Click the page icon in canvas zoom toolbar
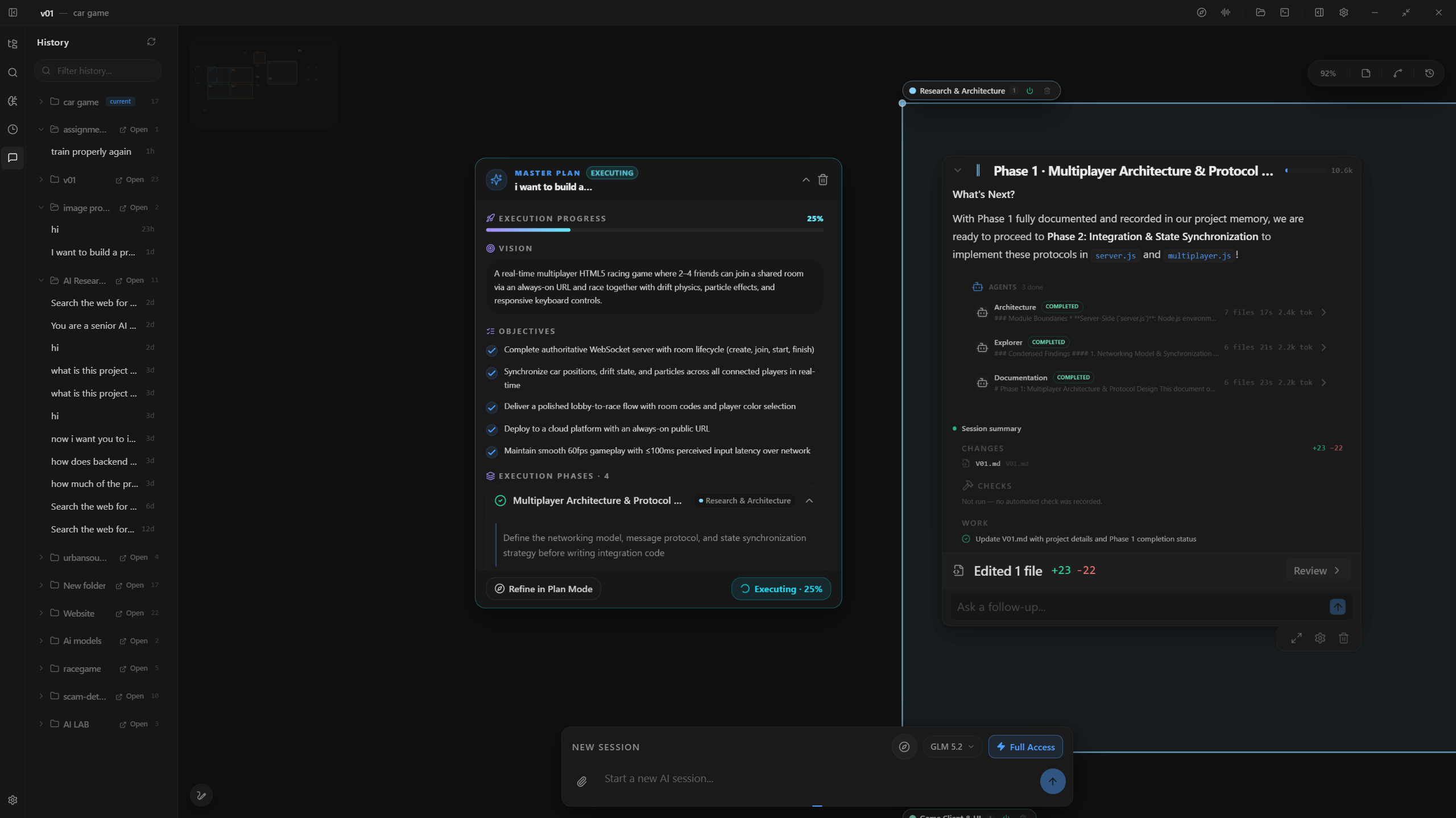1456x818 pixels. tap(1366, 73)
